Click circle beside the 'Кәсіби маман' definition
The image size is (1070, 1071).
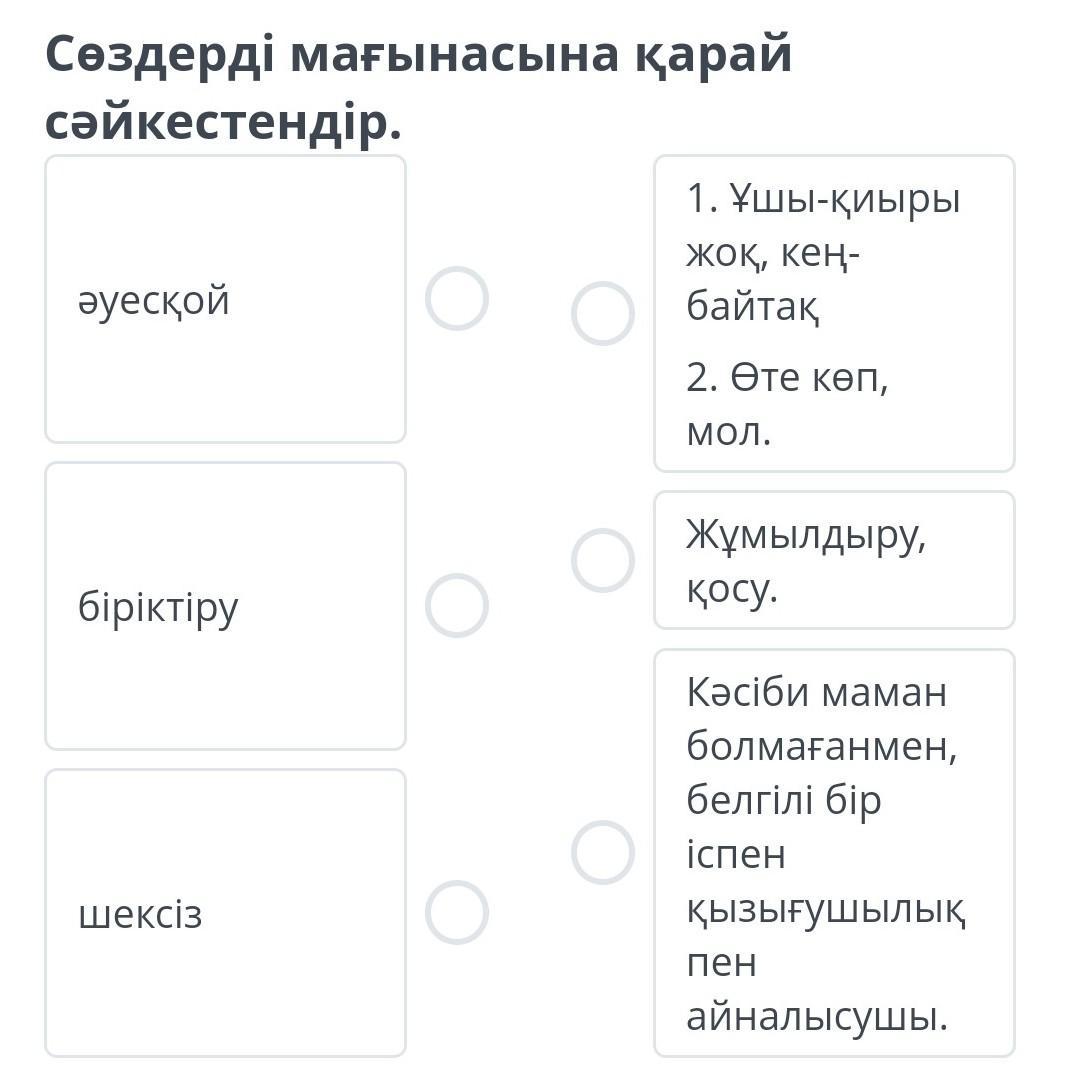point(602,852)
